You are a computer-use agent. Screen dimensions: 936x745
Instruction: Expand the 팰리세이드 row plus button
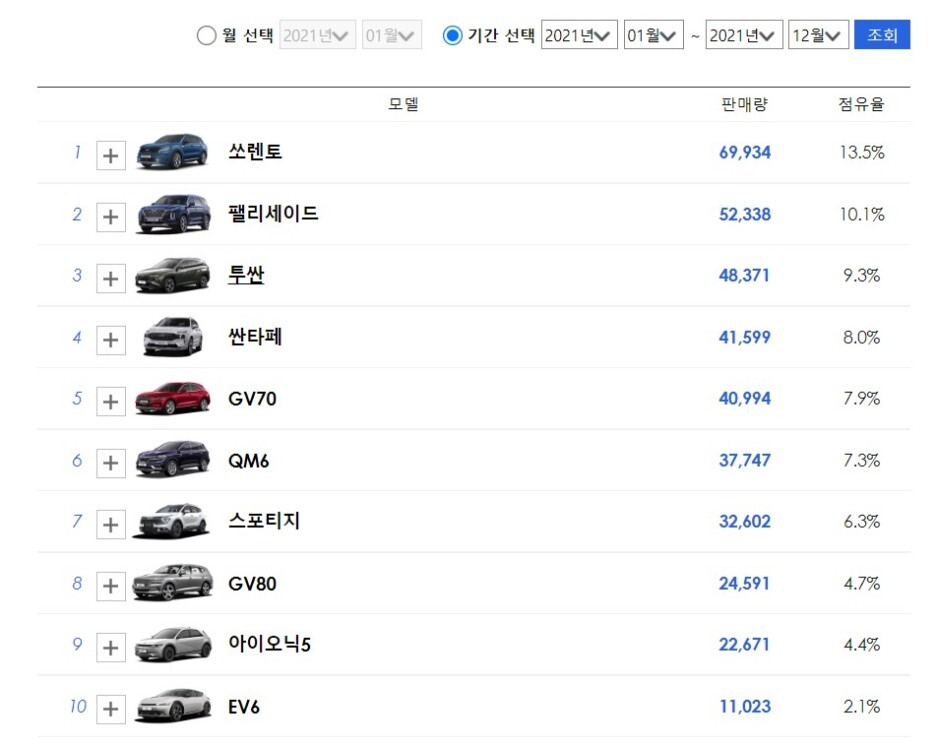pyautogui.click(x=111, y=217)
